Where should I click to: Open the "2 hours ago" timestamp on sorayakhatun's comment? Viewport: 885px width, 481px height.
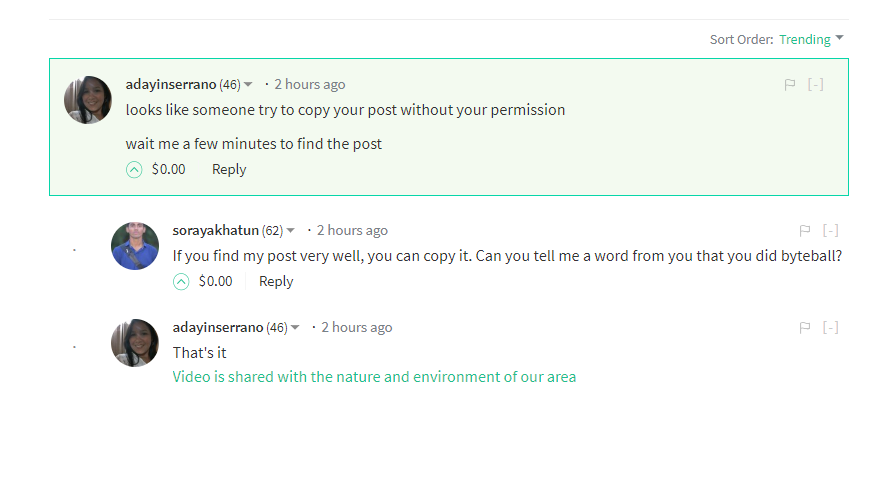click(x=352, y=231)
